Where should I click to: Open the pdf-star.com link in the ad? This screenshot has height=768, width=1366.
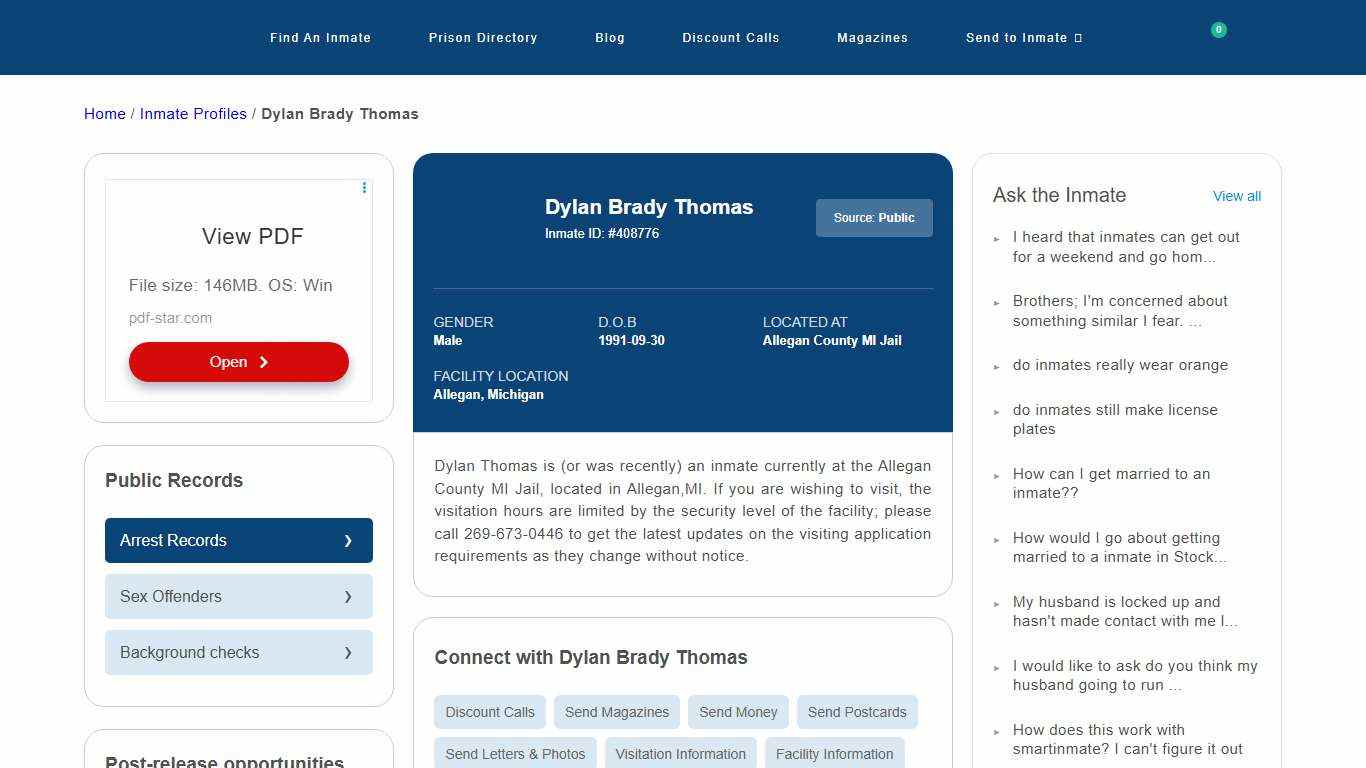170,318
